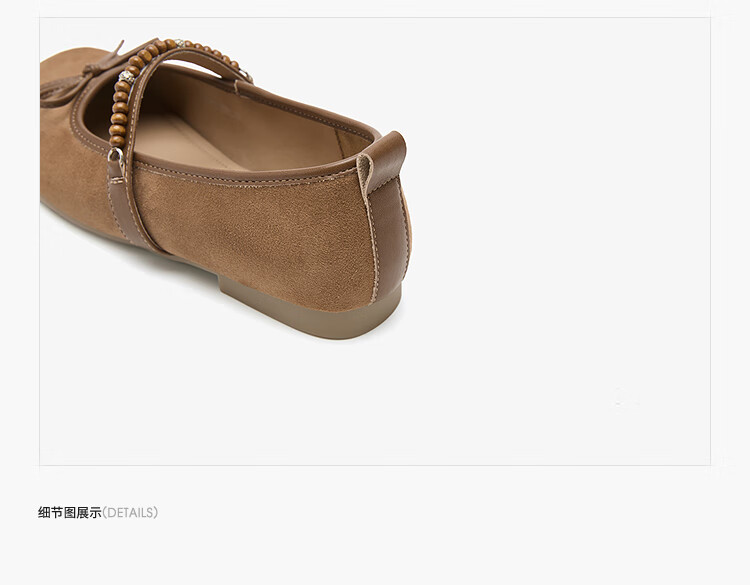Click the low block heel of the sole

311,310
